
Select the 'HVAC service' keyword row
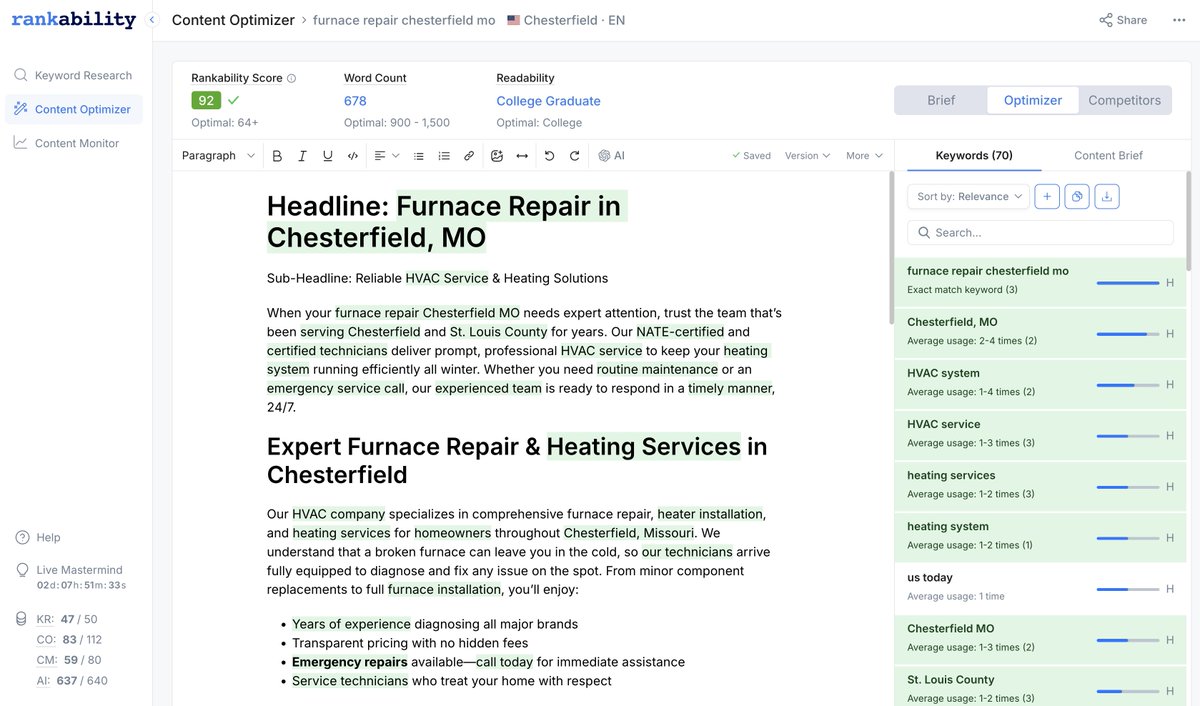(x=1040, y=433)
